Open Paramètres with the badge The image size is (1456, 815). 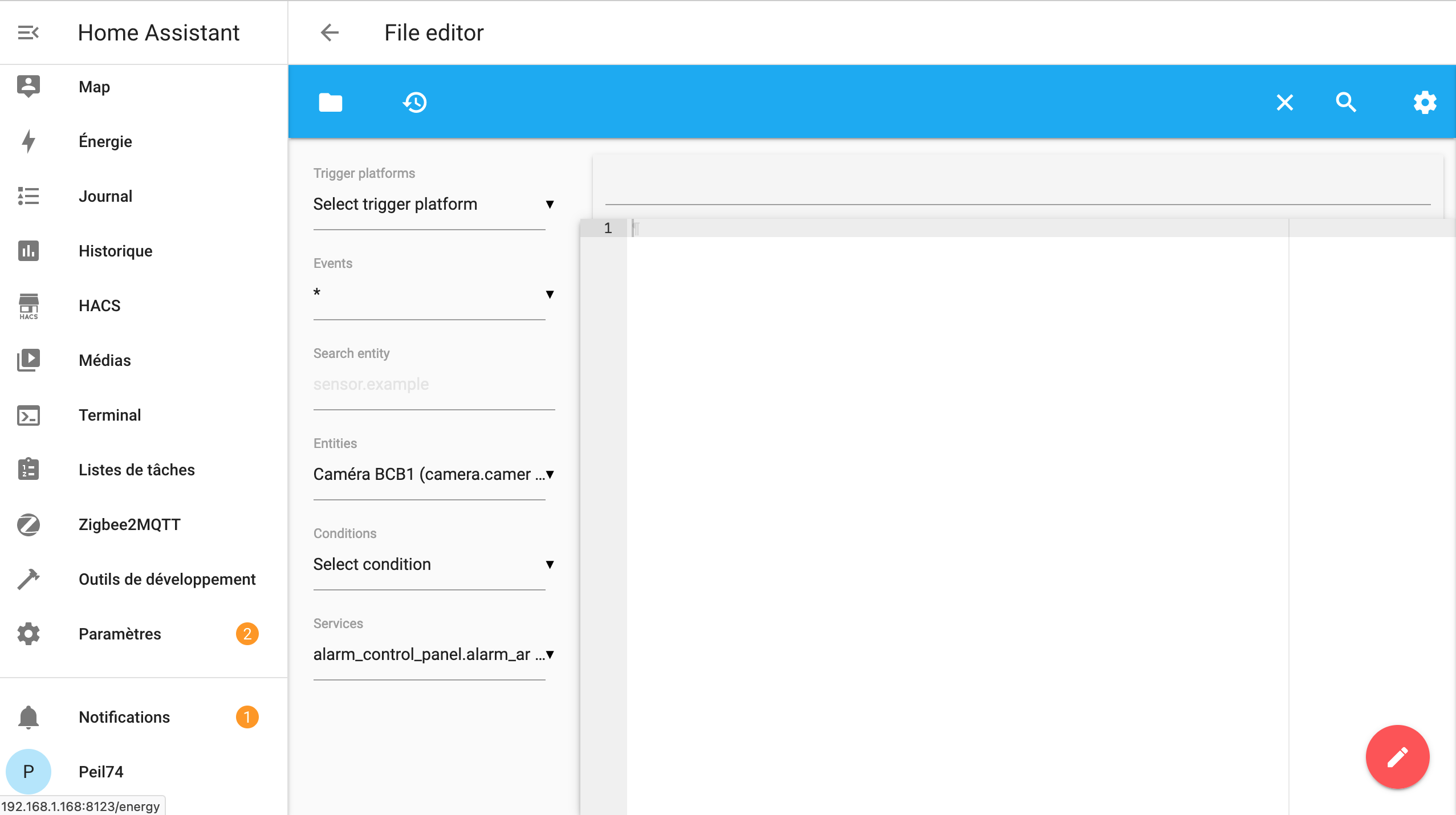coord(120,634)
